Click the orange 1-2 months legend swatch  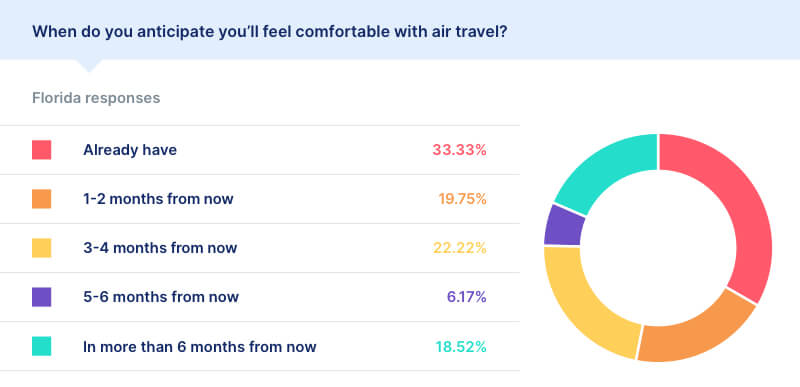(x=41, y=199)
